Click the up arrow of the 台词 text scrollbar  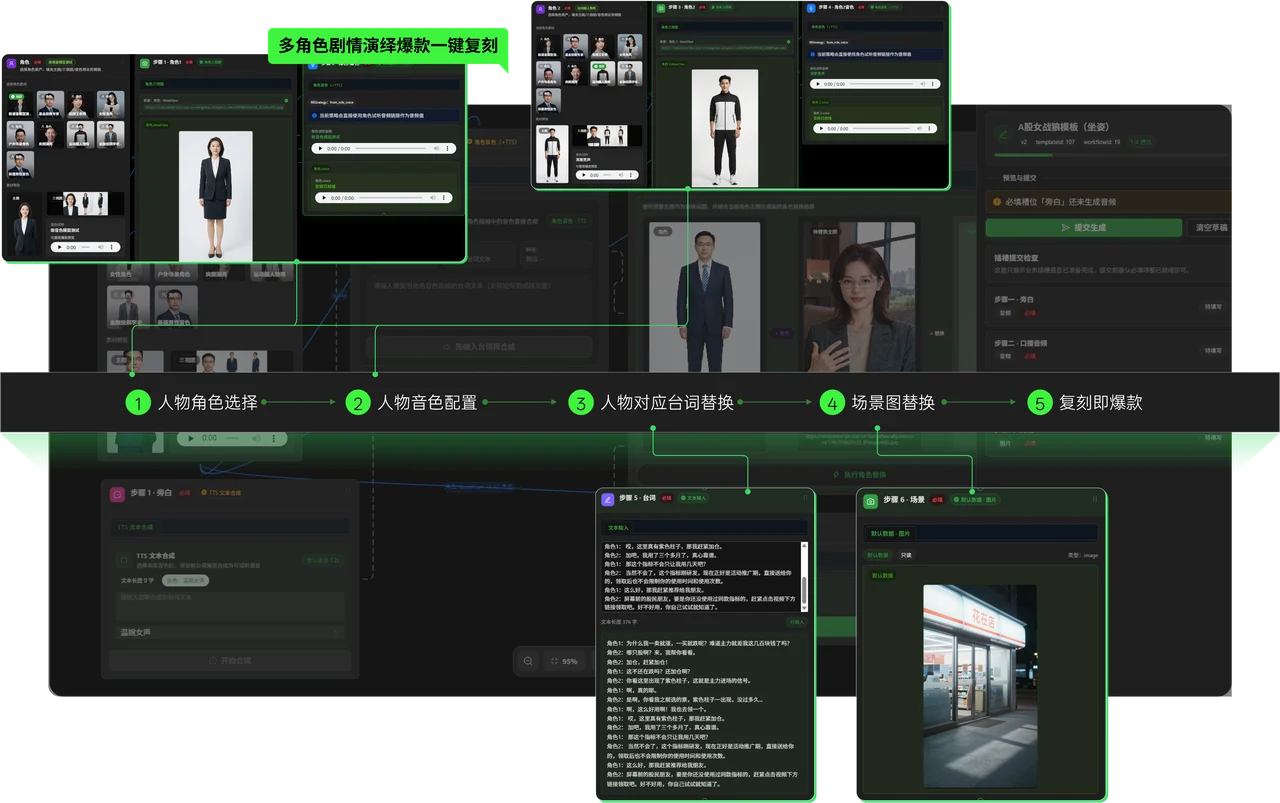point(803,545)
